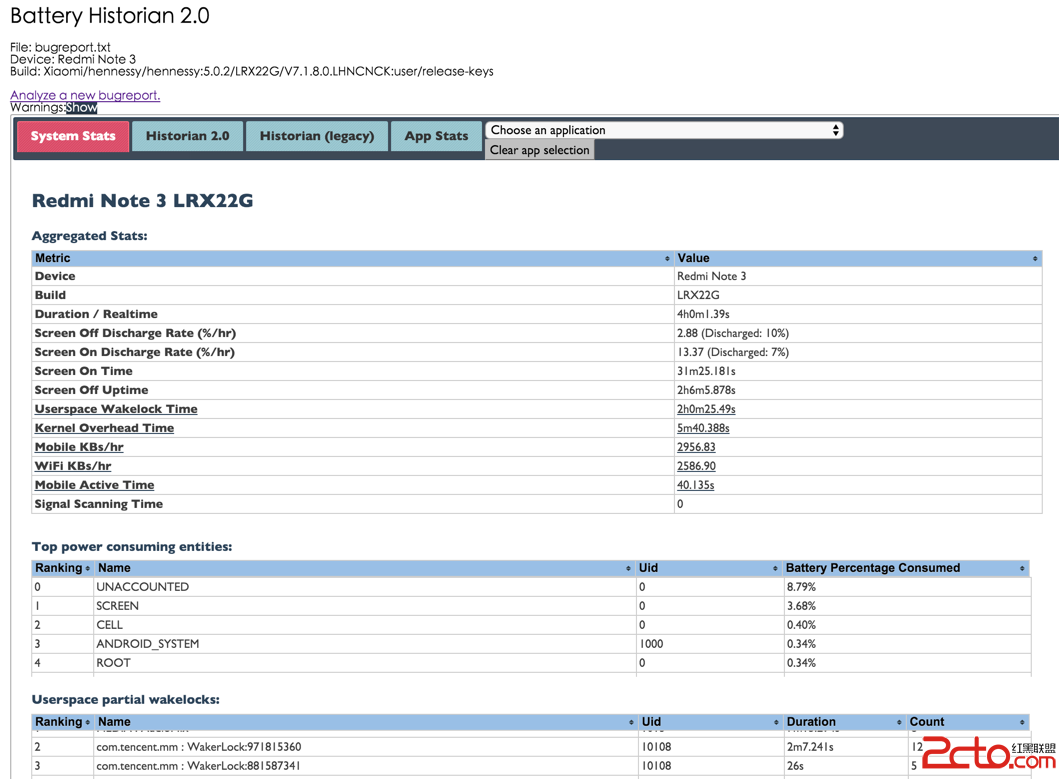The height and width of the screenshot is (779, 1059).
Task: Sort top power entities by Ranking
Action: [x=62, y=568]
